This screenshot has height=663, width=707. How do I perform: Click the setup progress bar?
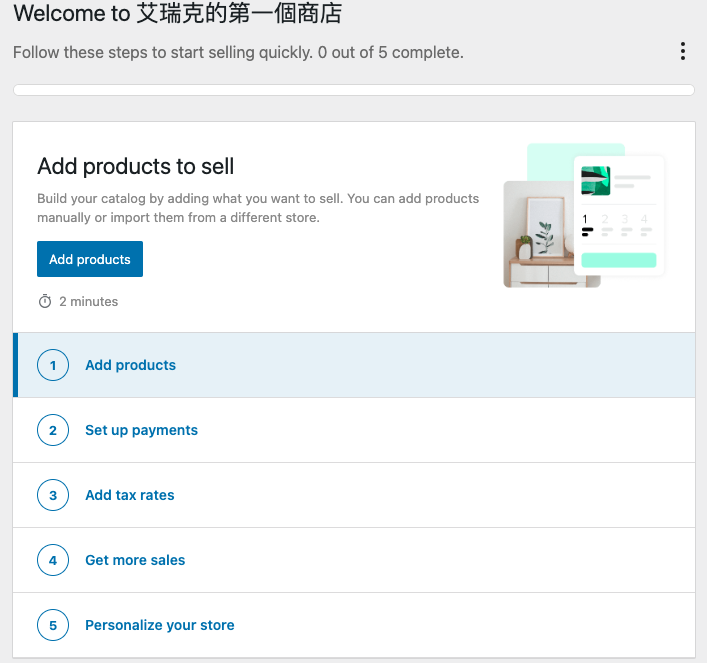click(x=354, y=90)
